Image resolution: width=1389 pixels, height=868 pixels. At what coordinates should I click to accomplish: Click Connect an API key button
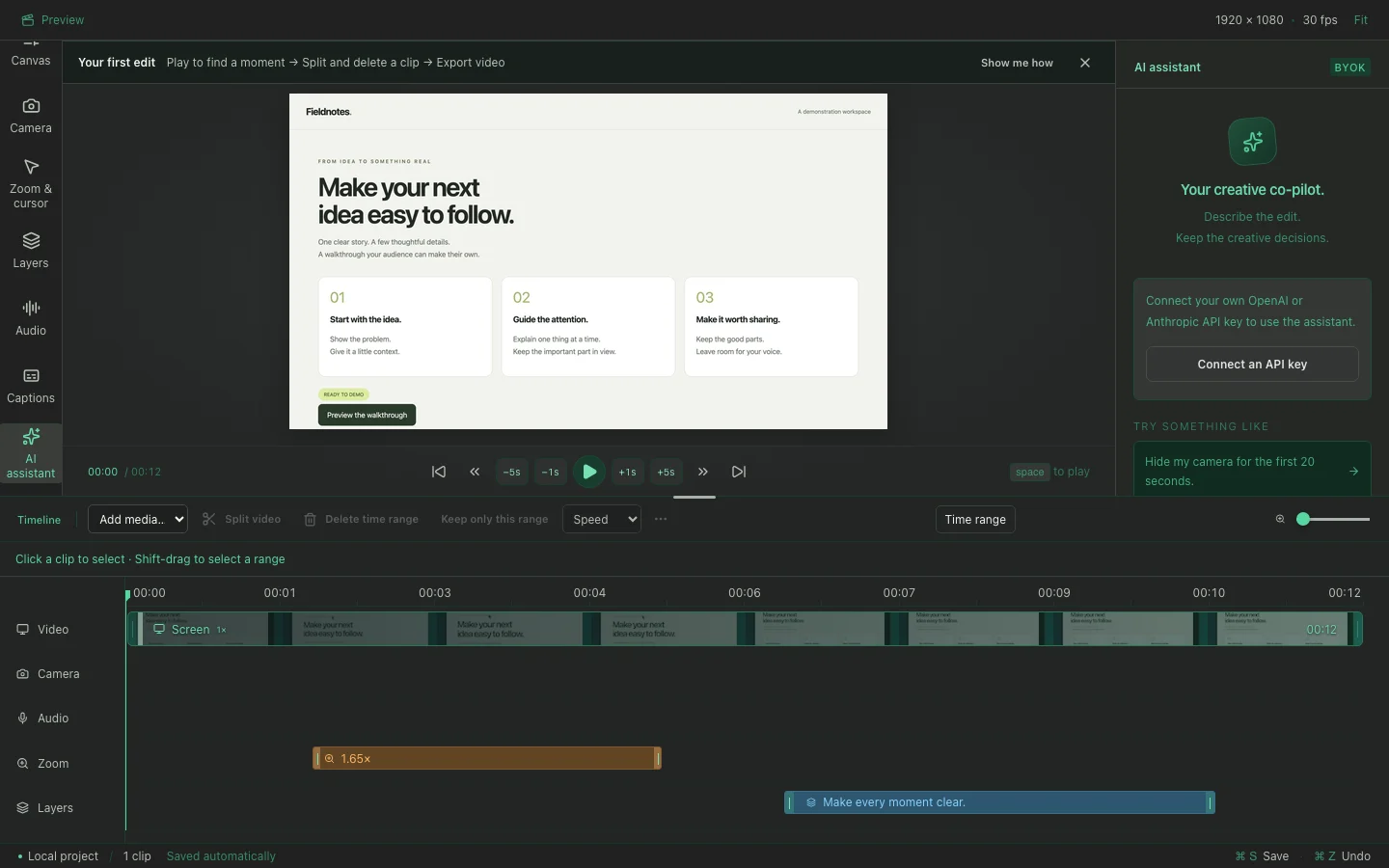[1252, 365]
